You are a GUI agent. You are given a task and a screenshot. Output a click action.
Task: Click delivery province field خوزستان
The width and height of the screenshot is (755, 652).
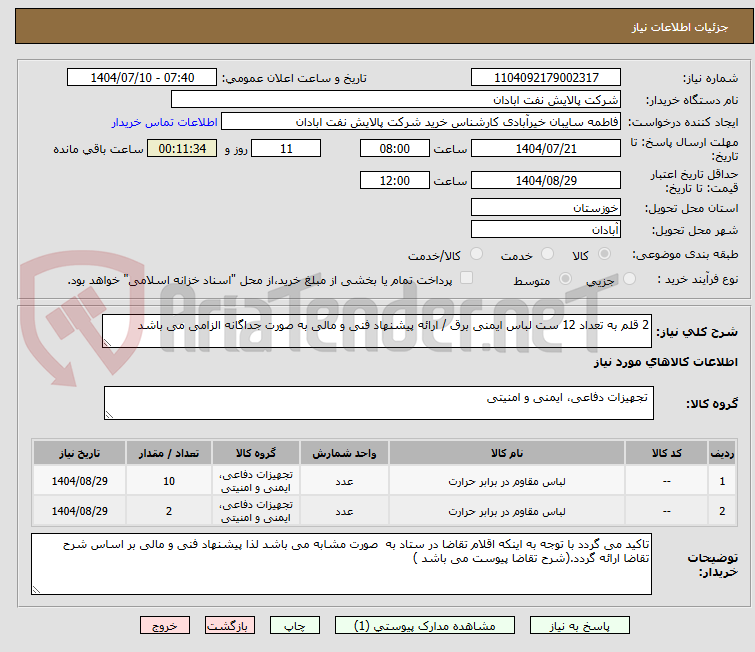coord(546,208)
